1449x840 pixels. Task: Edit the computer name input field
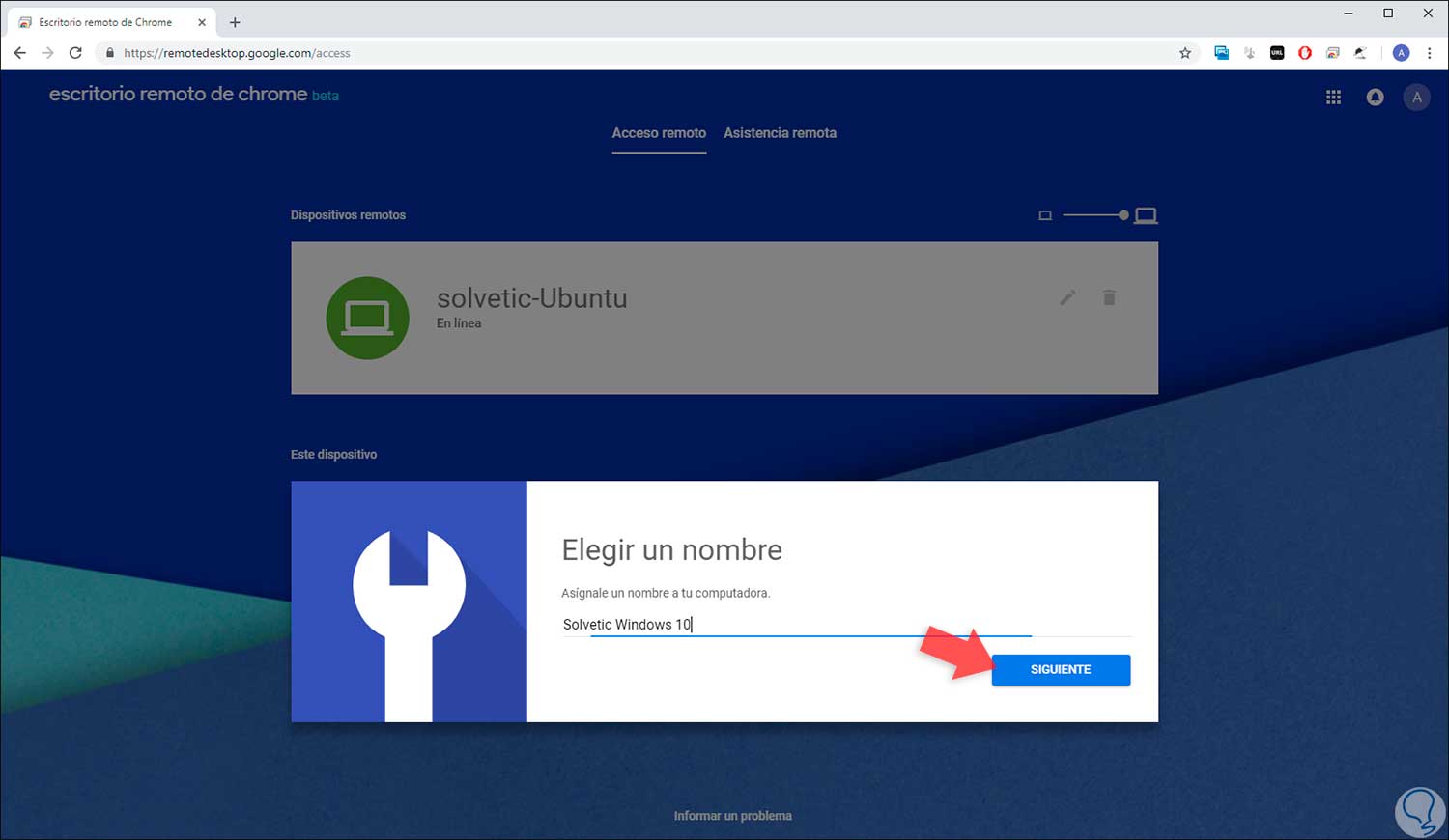point(846,625)
